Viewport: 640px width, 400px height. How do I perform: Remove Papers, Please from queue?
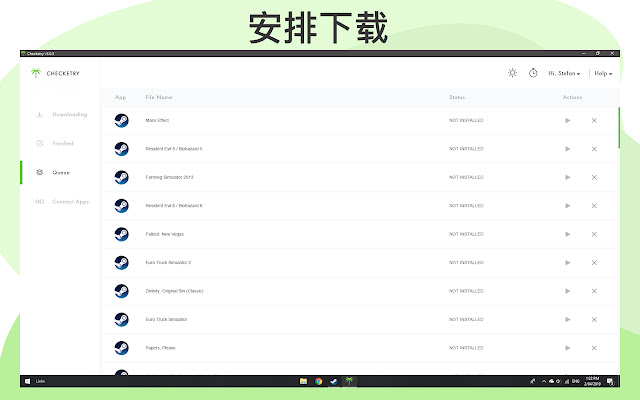594,348
